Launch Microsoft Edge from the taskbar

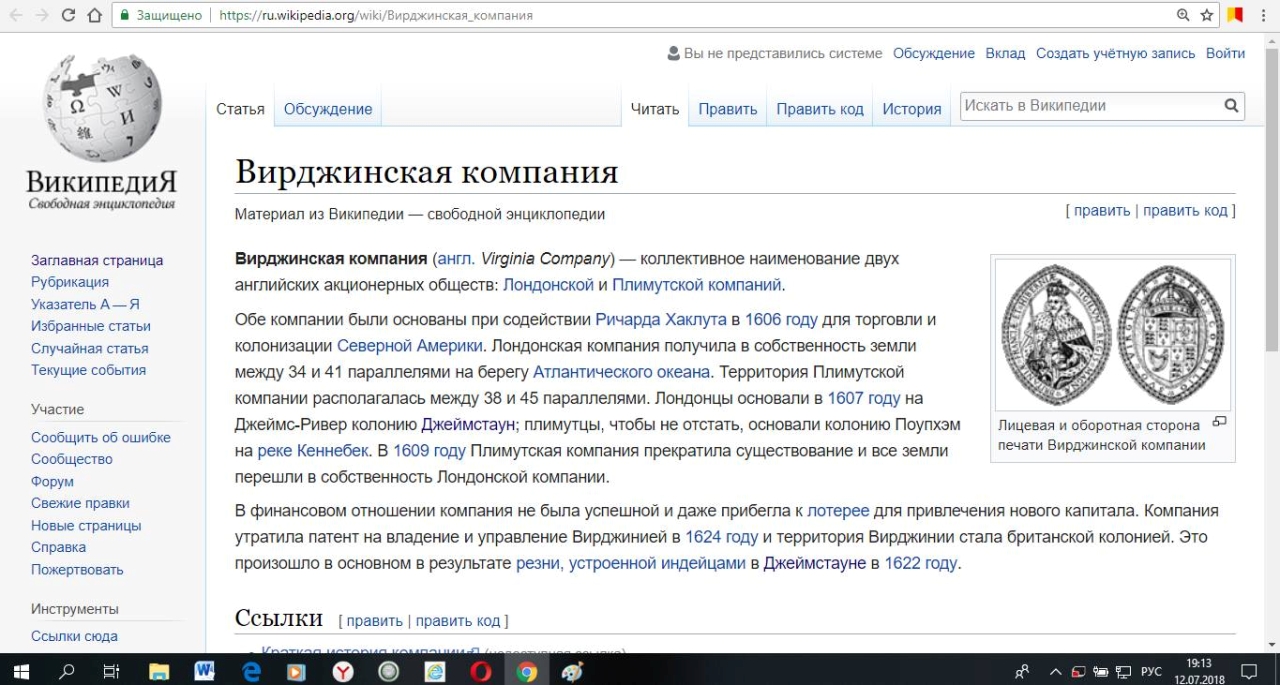tap(251, 671)
